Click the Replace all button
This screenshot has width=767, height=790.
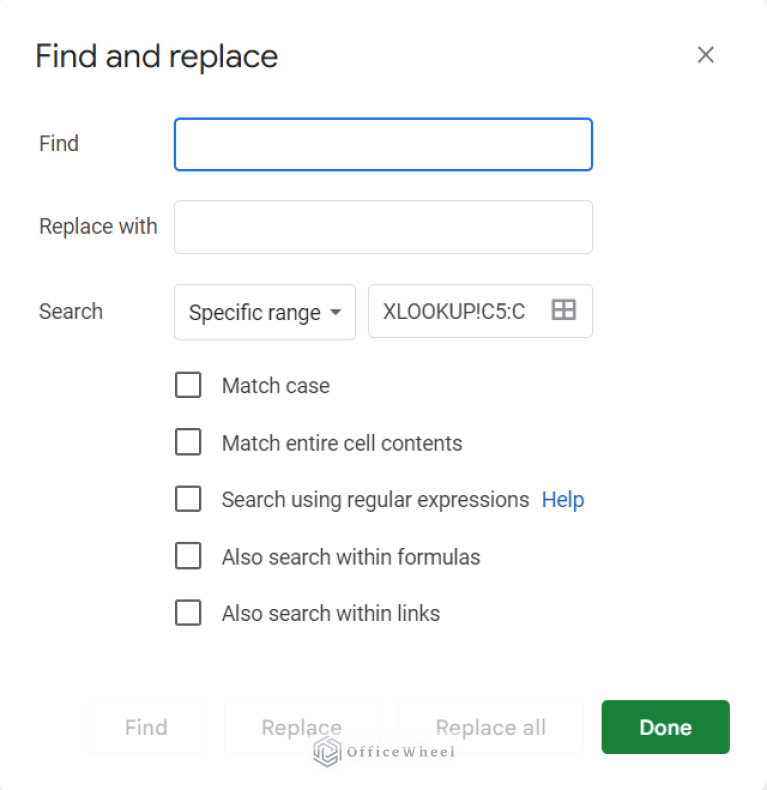[x=490, y=727]
